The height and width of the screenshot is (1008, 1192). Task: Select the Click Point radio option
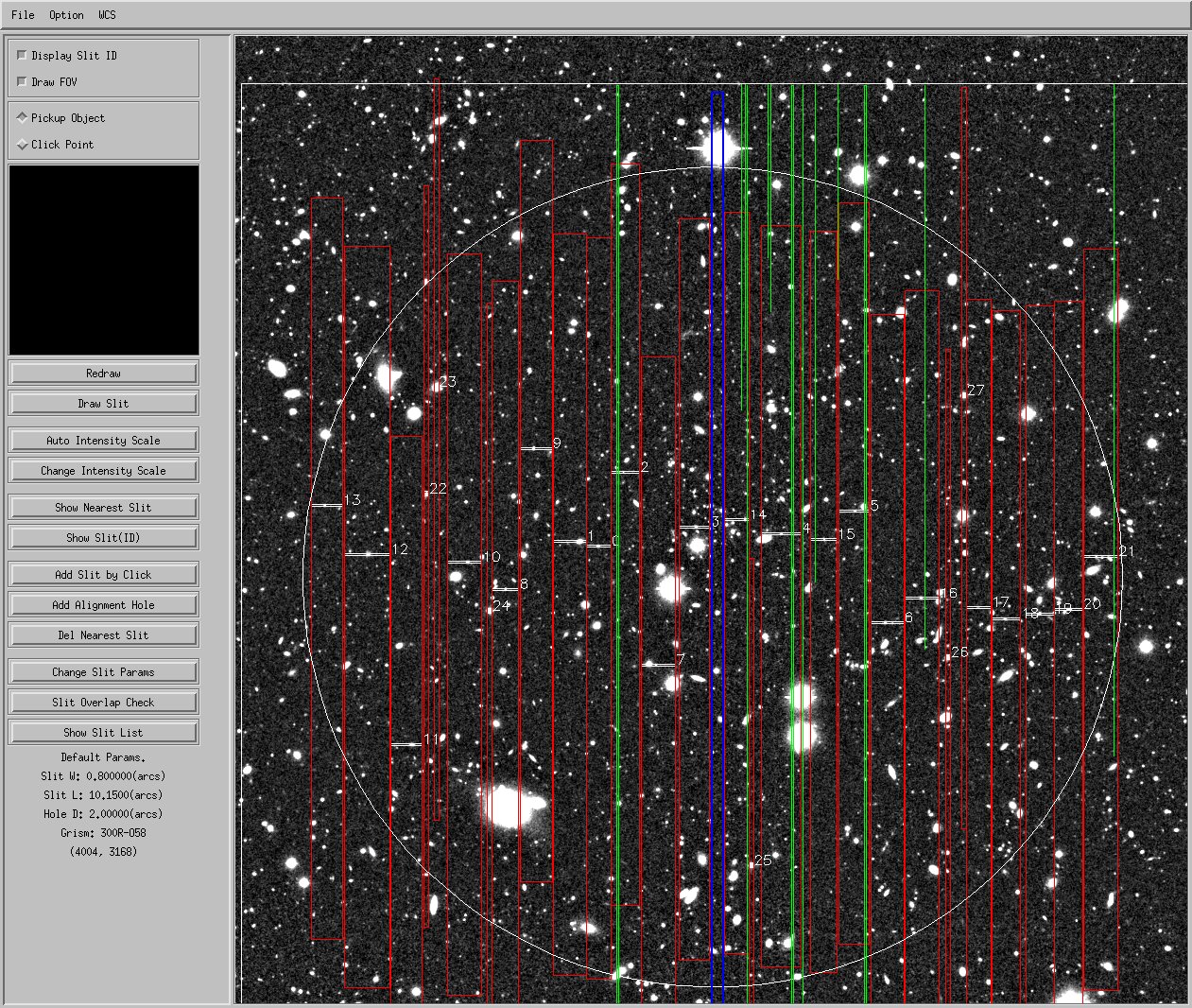click(x=23, y=145)
